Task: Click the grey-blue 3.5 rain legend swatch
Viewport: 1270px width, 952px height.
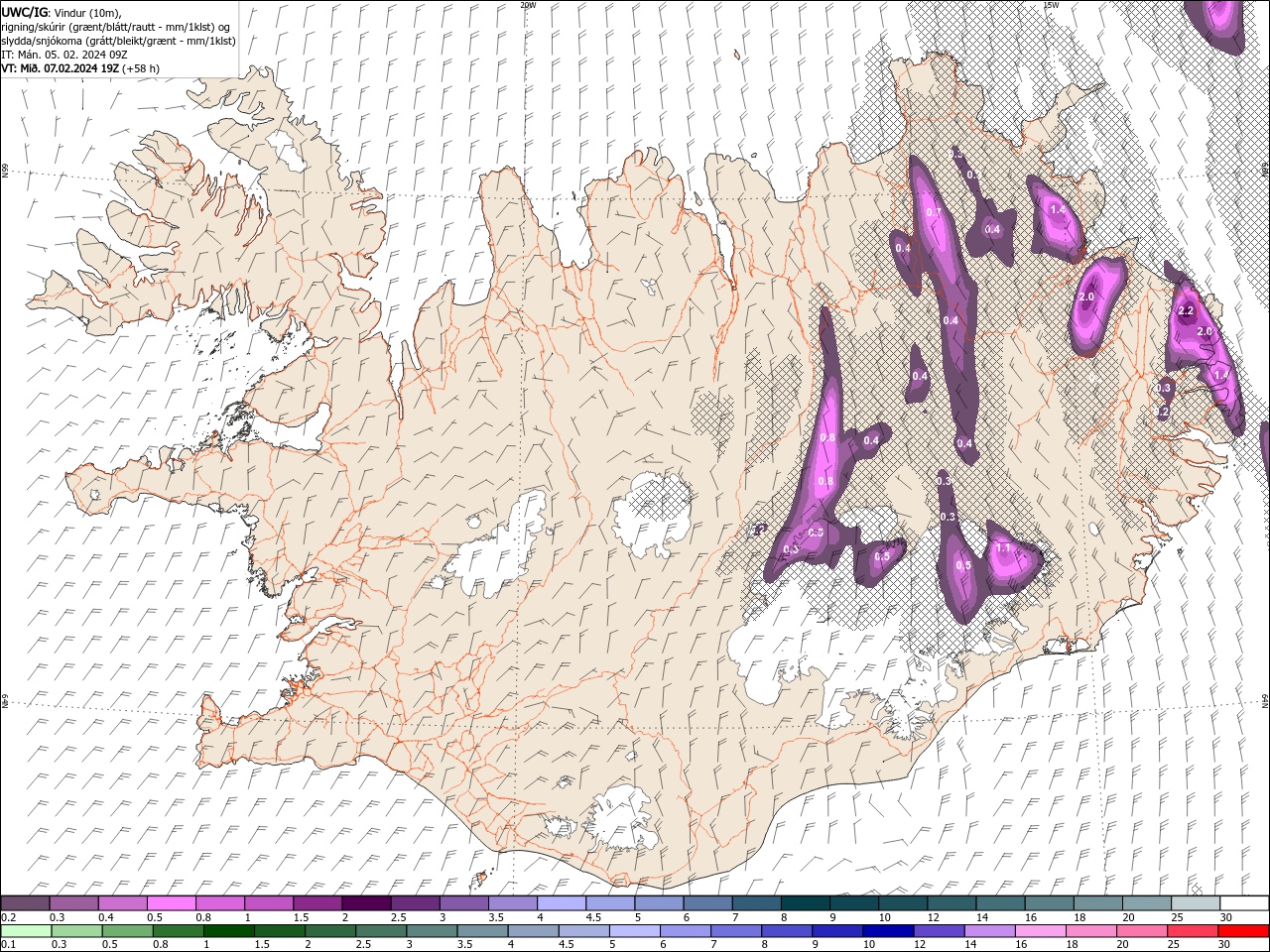Action: (x=482, y=931)
